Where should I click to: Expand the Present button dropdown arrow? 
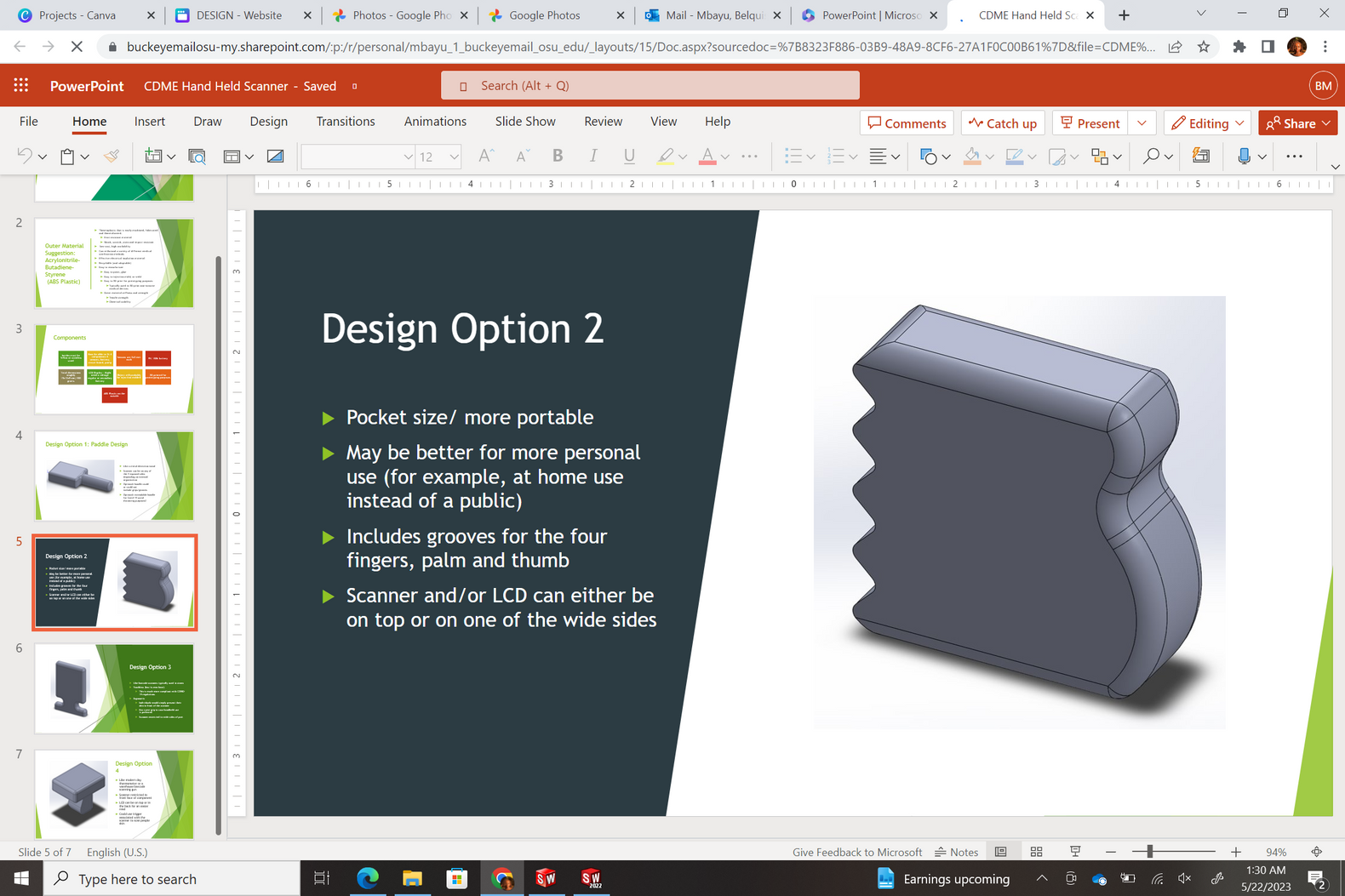point(1142,123)
